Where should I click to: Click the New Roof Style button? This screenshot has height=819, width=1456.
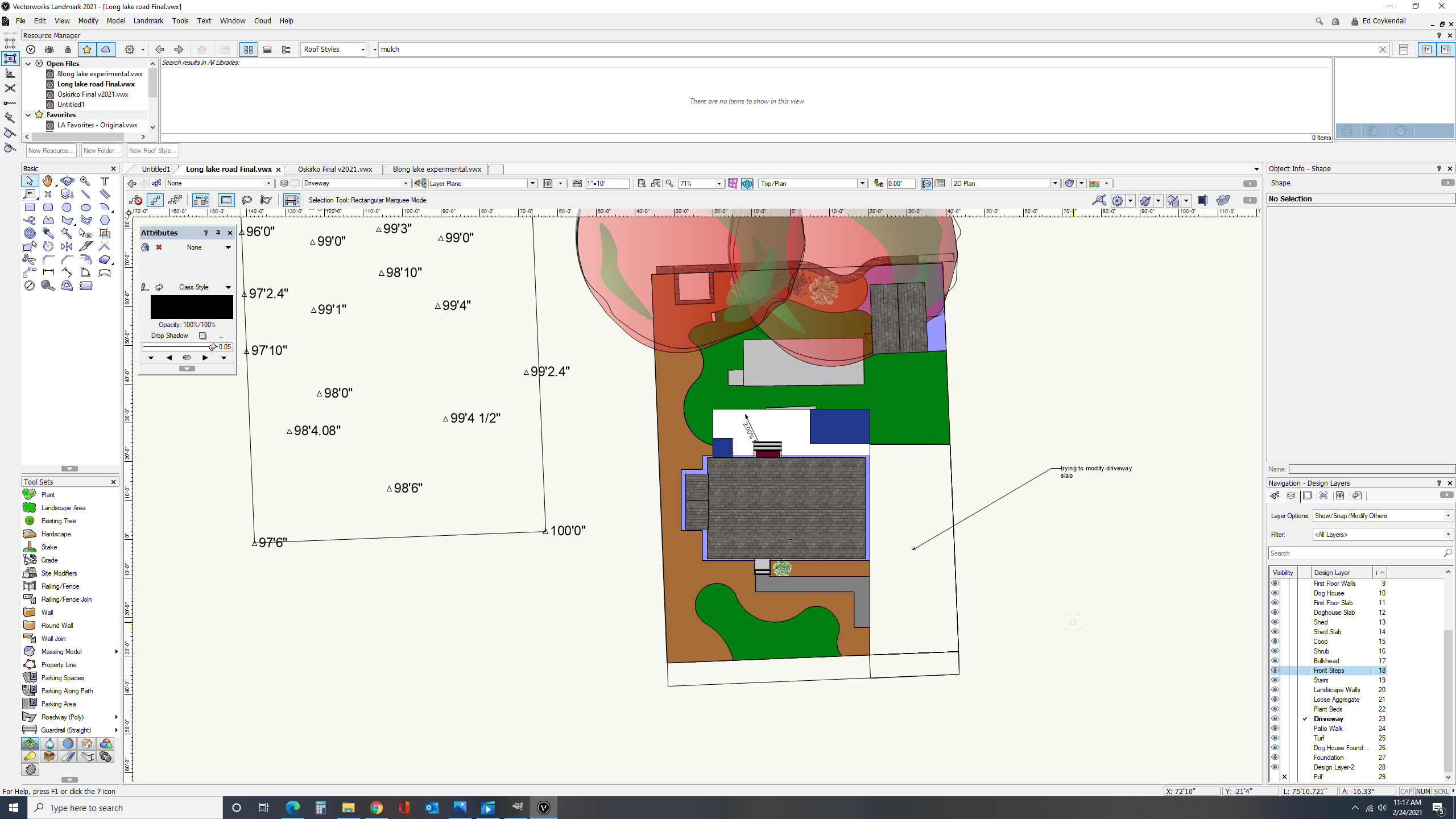[152, 151]
